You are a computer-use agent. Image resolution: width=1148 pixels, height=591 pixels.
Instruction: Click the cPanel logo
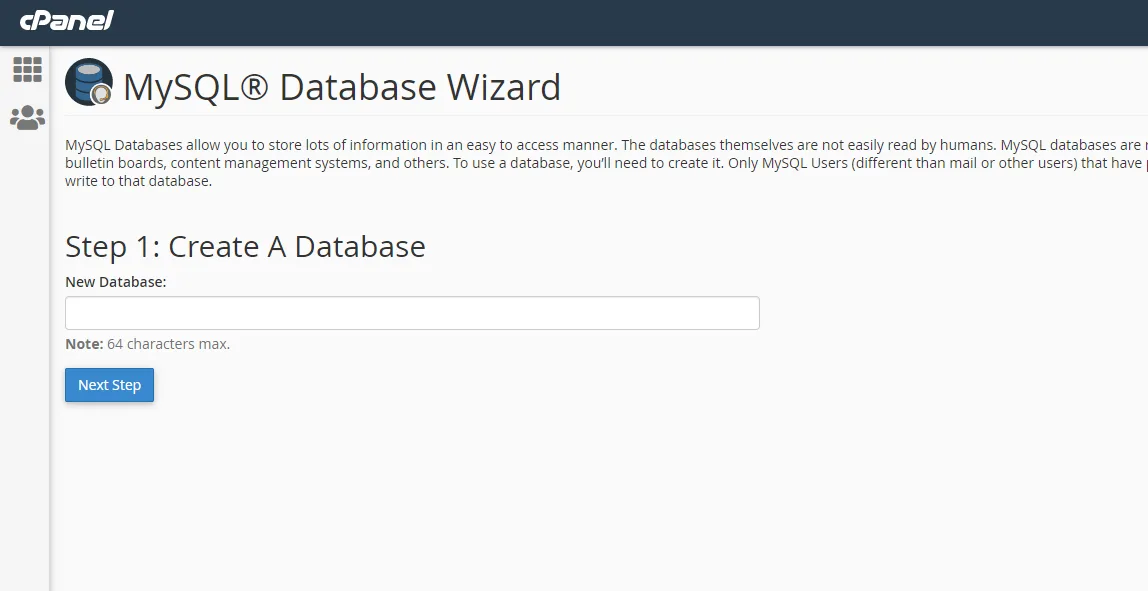67,21
